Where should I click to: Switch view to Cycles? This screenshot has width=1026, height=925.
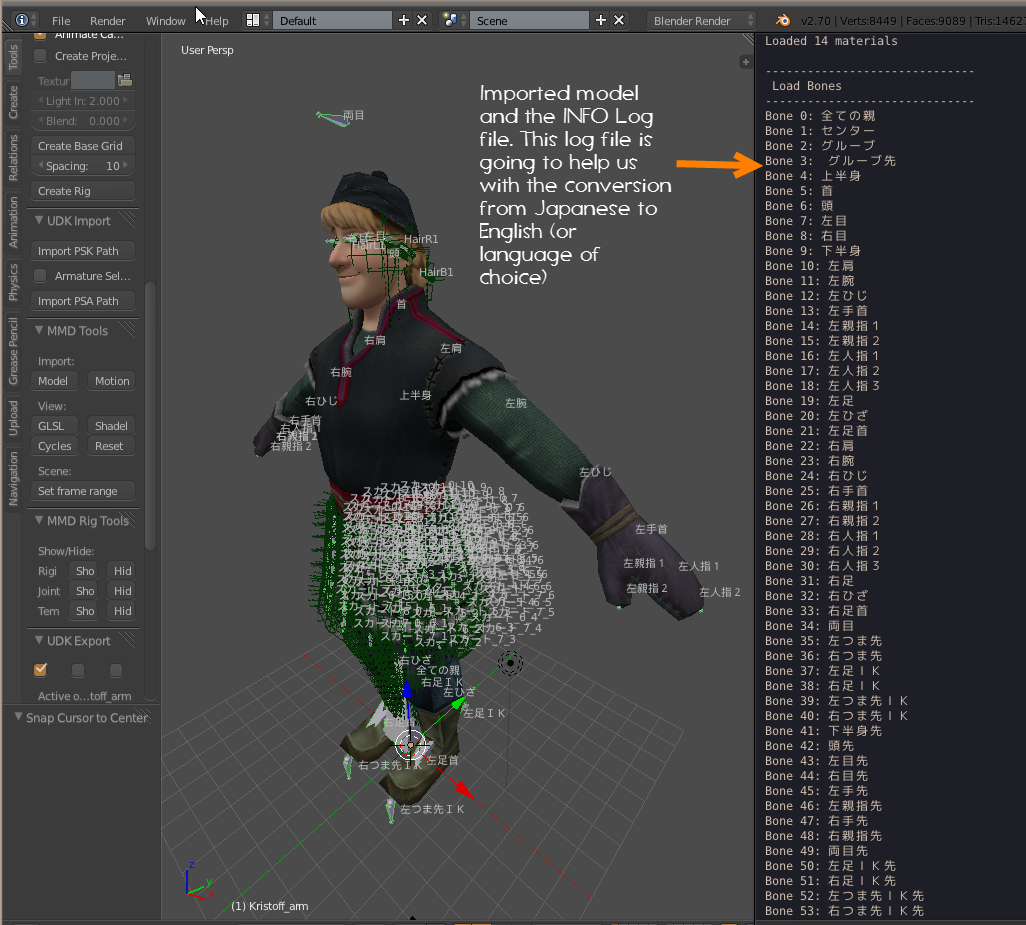pyautogui.click(x=54, y=446)
